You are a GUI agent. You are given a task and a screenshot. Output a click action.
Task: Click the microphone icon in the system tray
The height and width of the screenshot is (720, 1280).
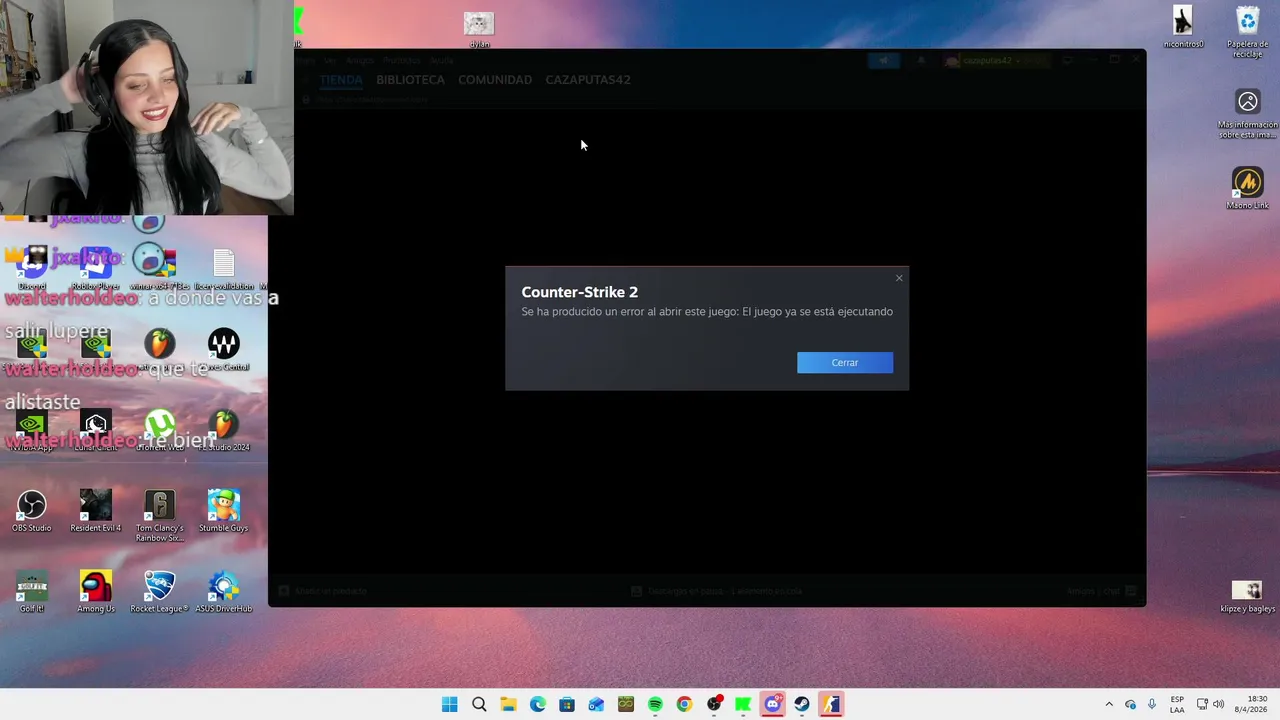pos(1152,704)
